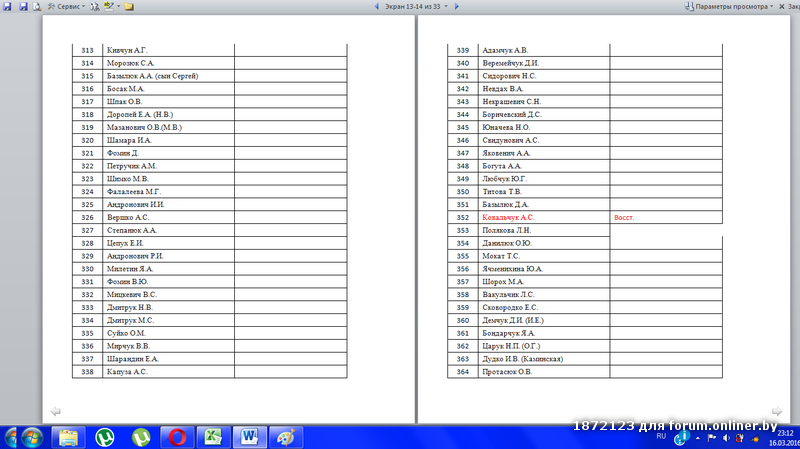The width and height of the screenshot is (800, 449).
Task: Select the name Некрашевич С.Н.
Action: click(512, 102)
